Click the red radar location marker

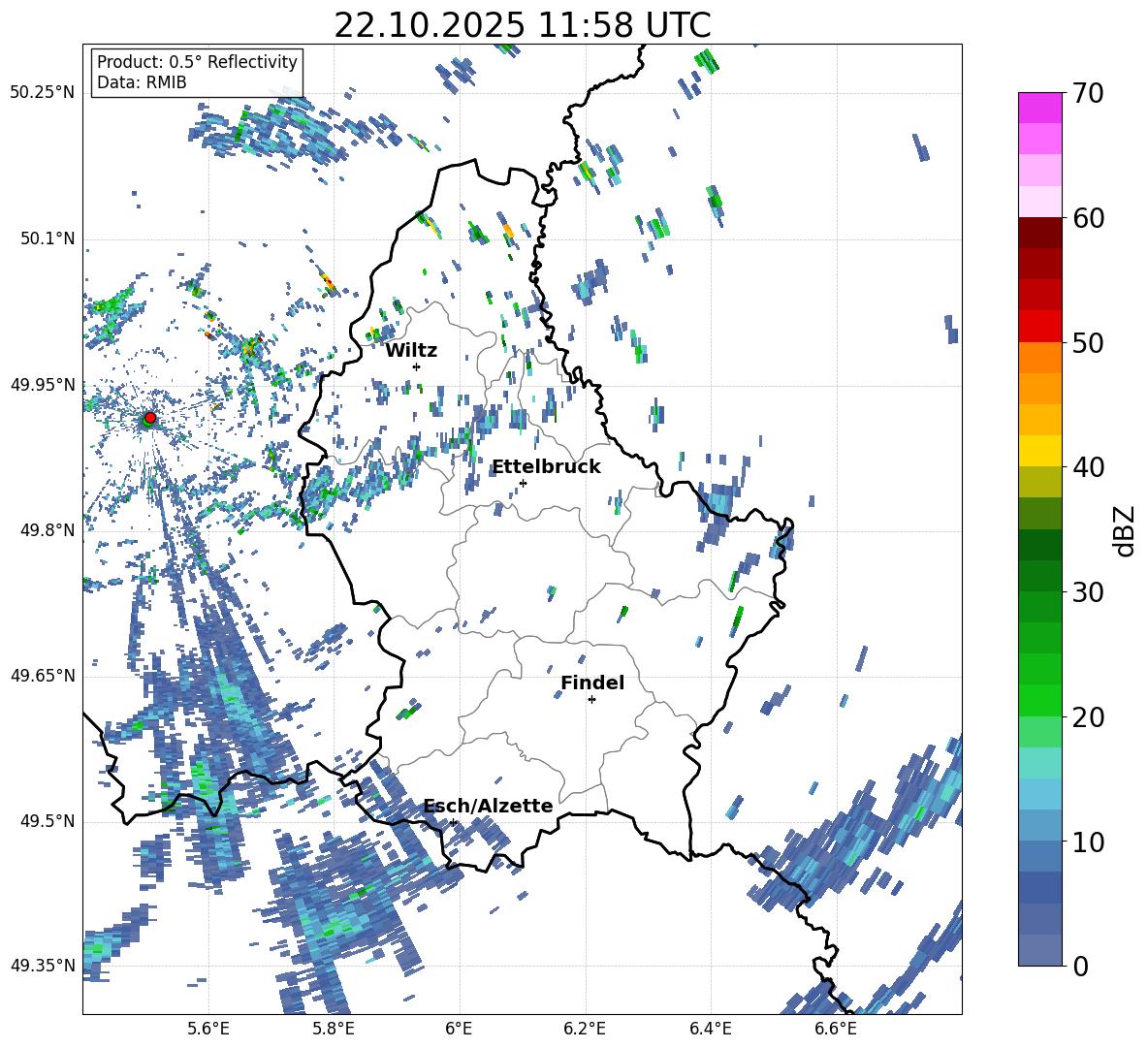click(150, 418)
